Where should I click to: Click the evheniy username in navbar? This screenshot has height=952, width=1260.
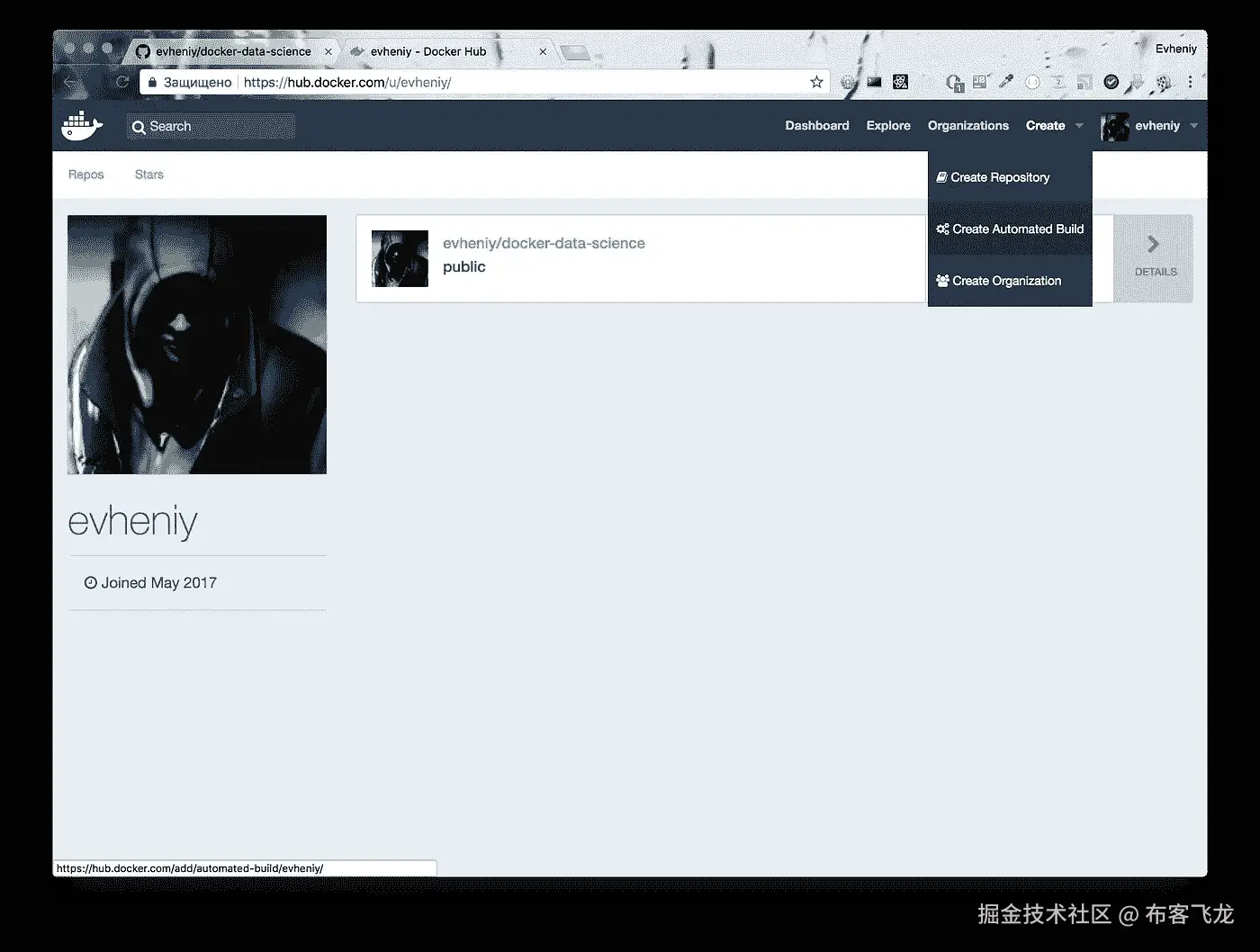point(1157,126)
